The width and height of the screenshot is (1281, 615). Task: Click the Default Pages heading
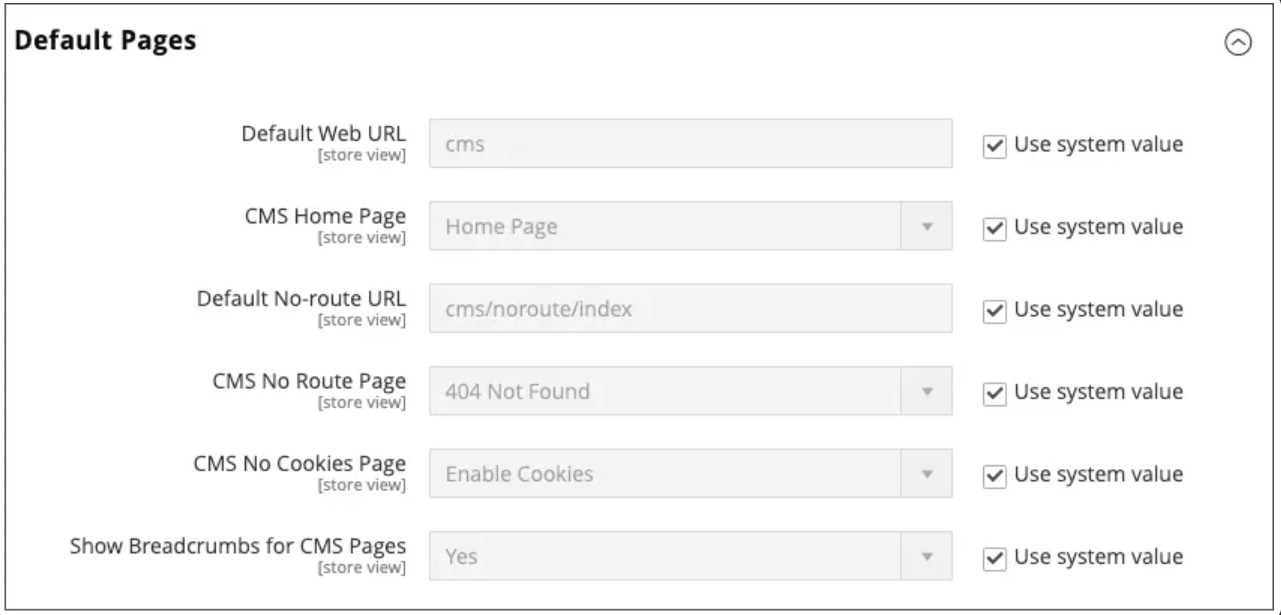106,41
